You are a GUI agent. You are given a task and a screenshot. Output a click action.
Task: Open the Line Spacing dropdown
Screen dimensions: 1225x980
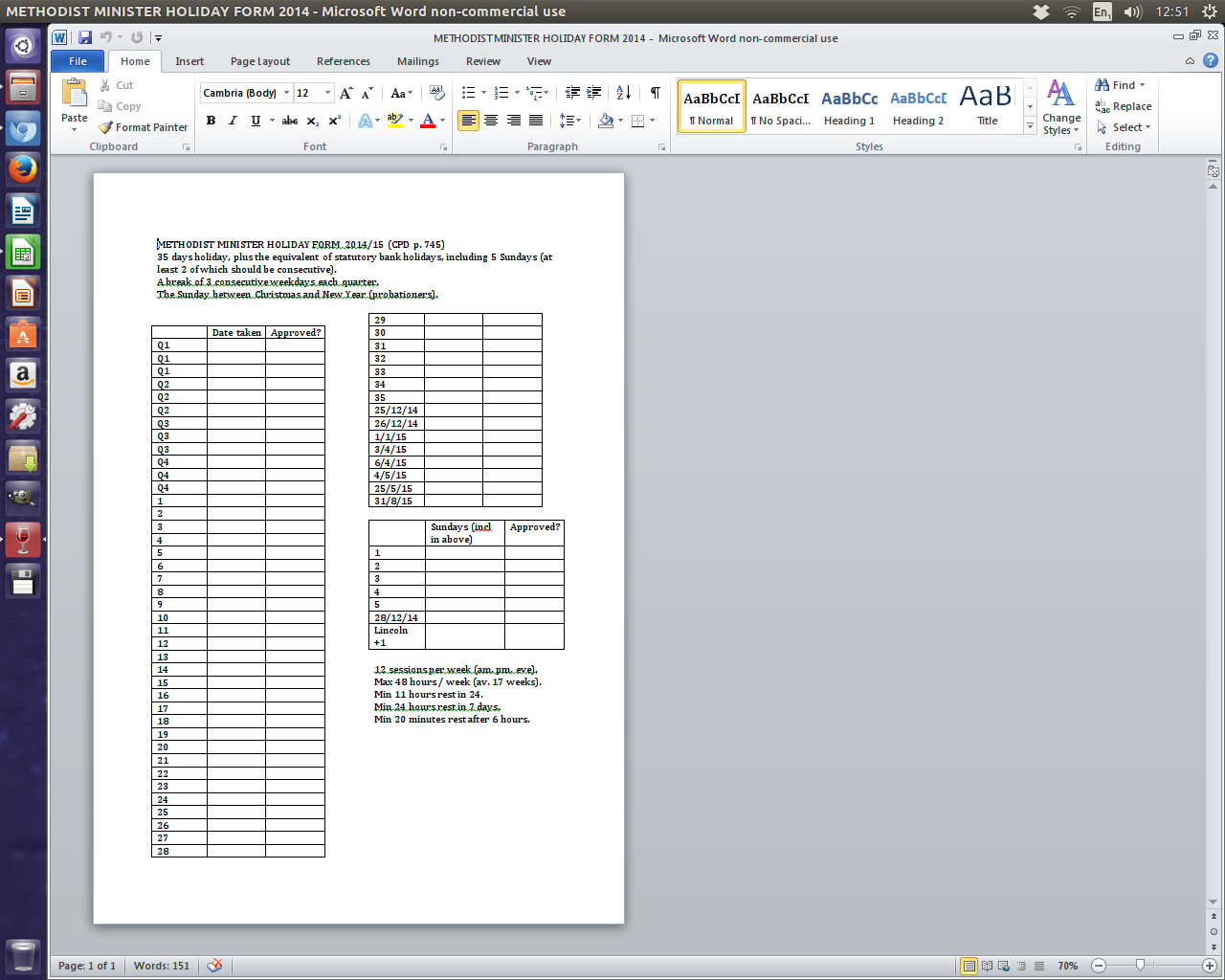(570, 121)
